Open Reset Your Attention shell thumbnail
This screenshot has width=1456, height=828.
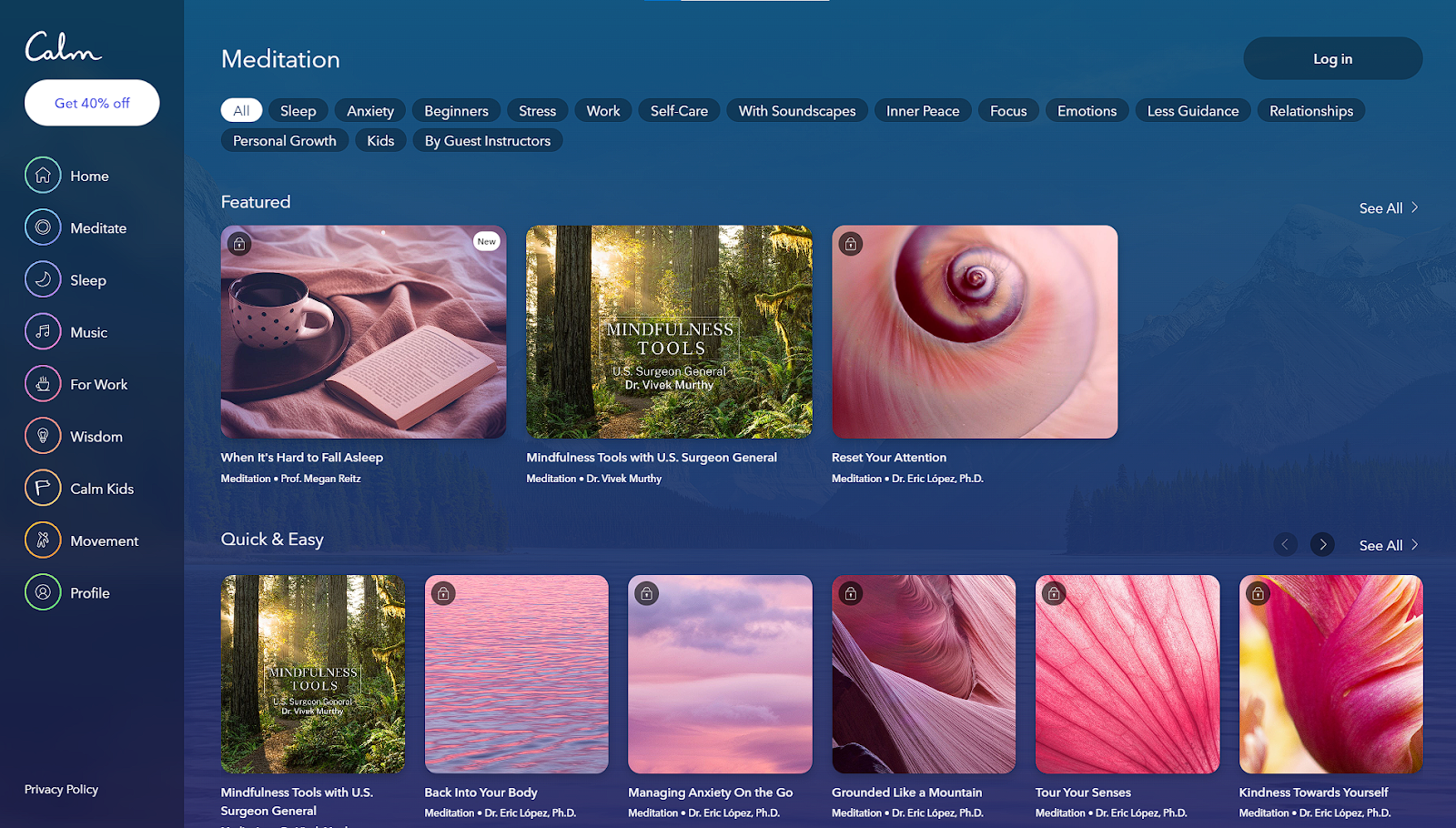(x=975, y=332)
